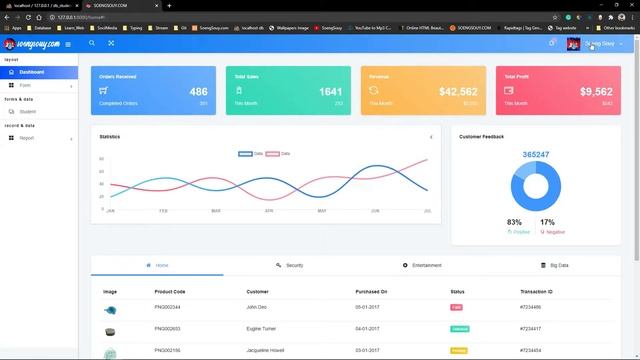Click the refresh icon on Revenue card
640x360 pixels.
373,90
